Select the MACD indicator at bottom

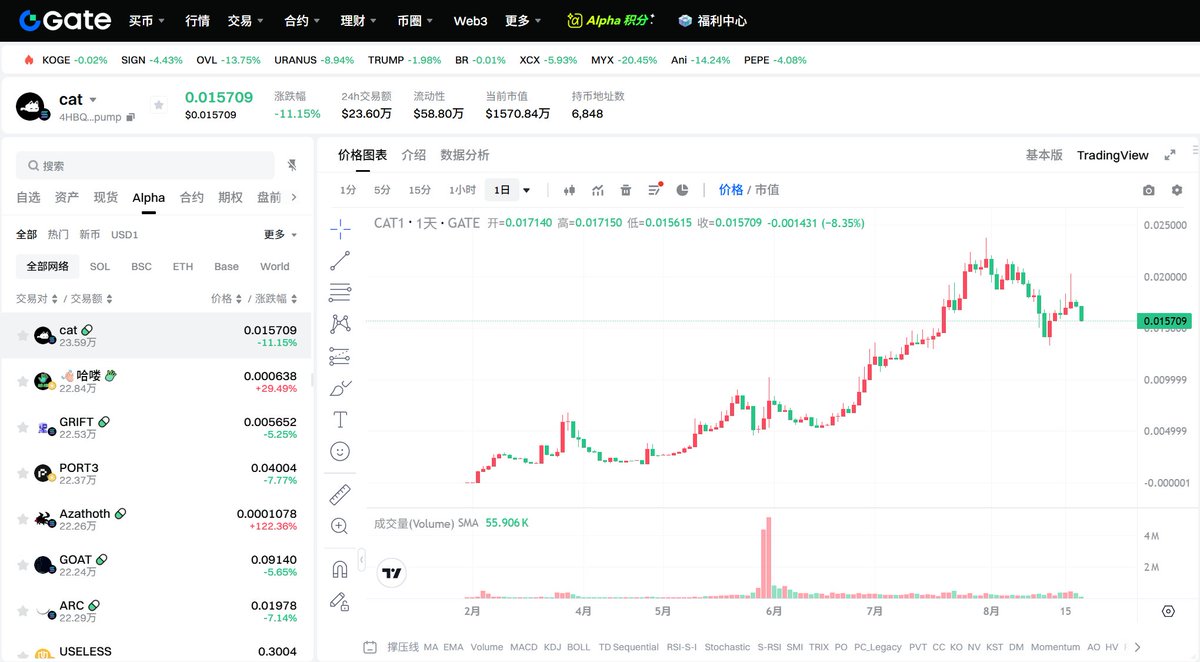click(x=523, y=647)
